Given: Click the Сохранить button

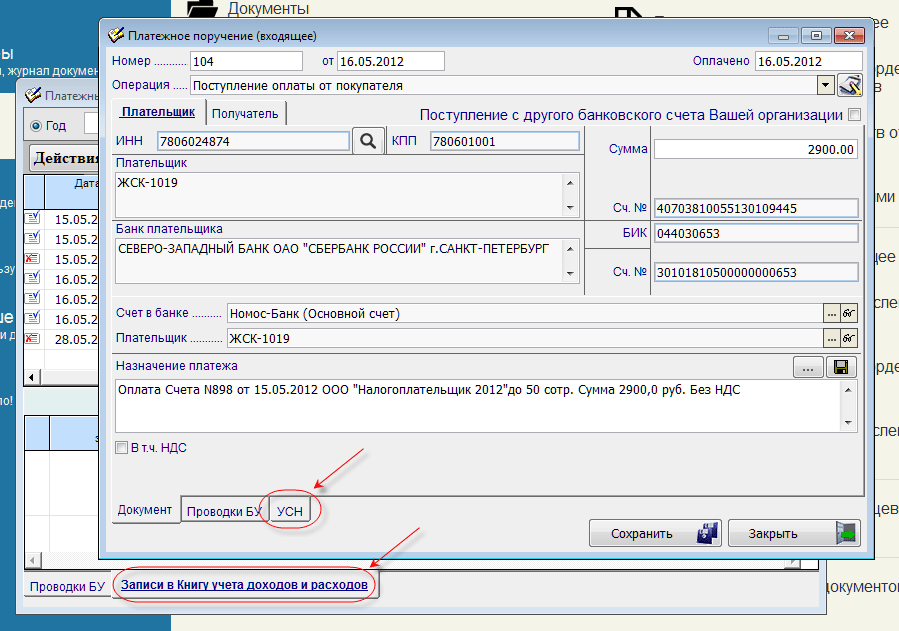Looking at the screenshot, I should coord(656,534).
